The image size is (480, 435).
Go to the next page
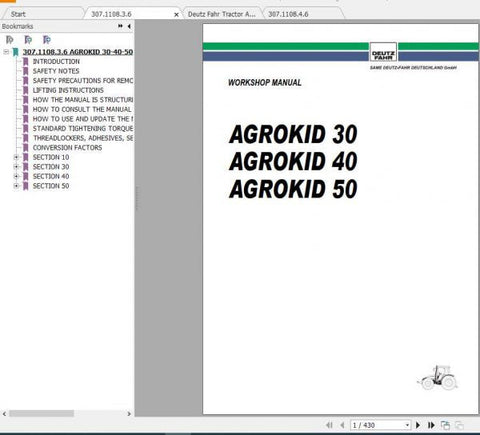[418, 425]
